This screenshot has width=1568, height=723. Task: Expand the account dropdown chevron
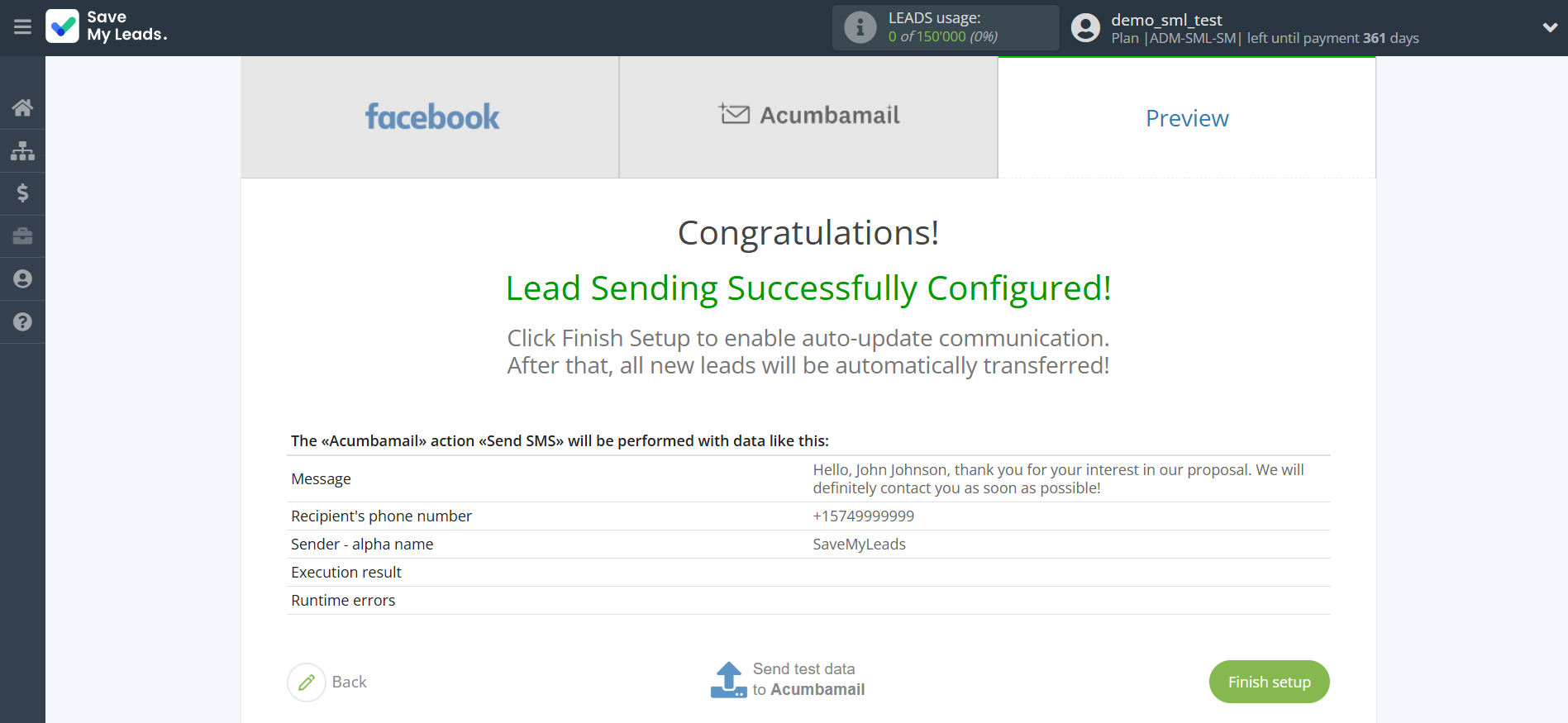pyautogui.click(x=1550, y=27)
